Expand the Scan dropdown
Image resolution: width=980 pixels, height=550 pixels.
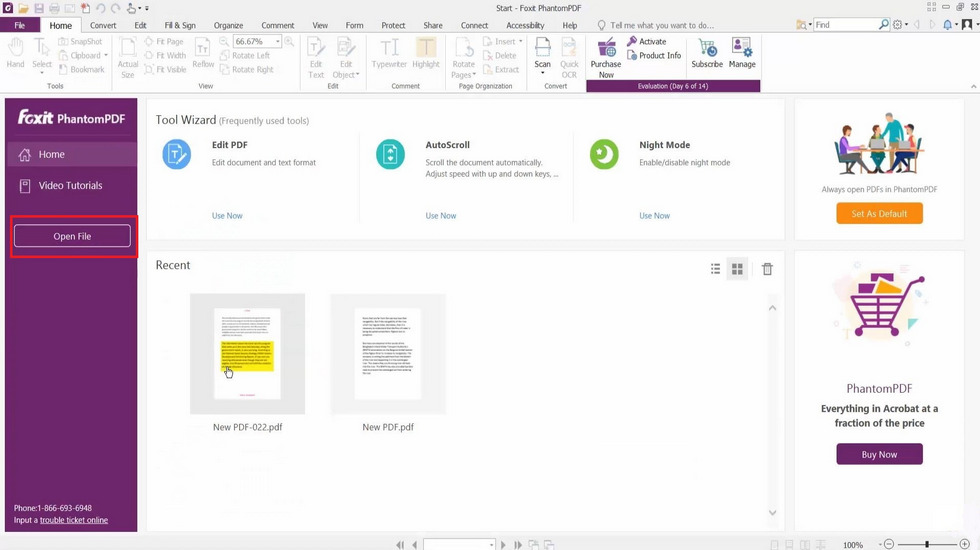pos(542,73)
